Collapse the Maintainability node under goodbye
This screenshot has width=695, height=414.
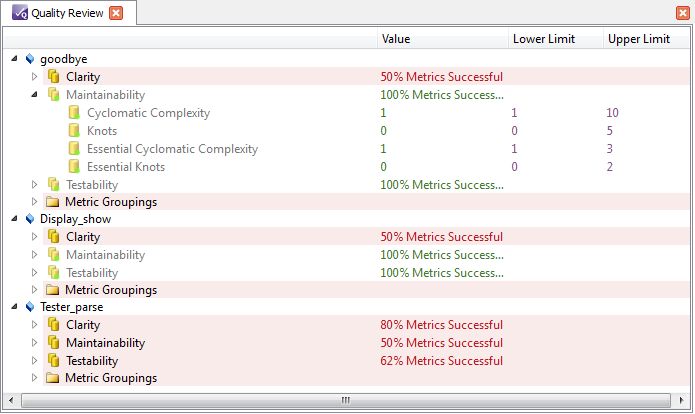35,95
